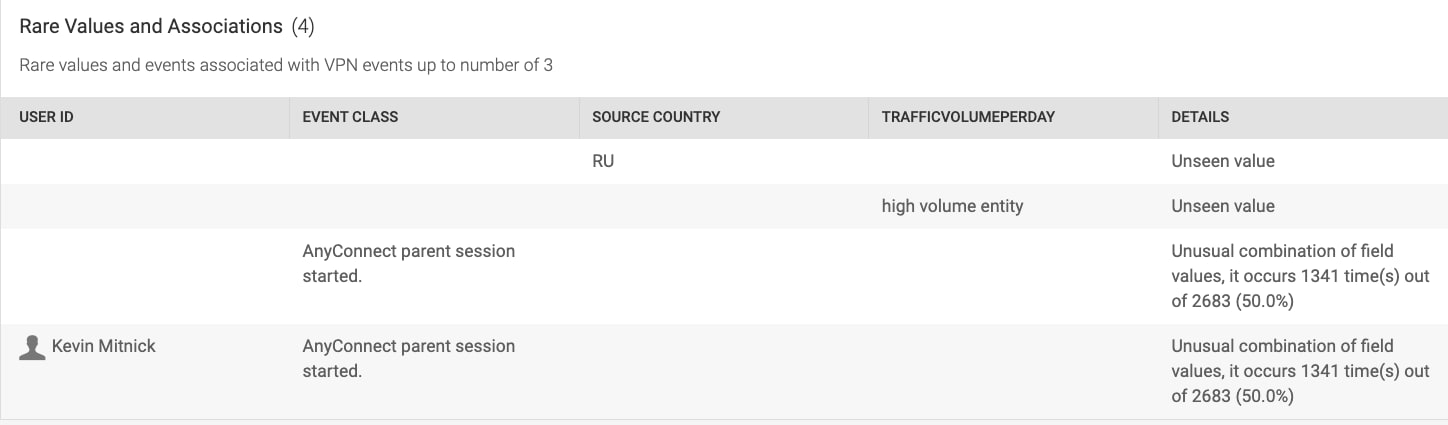The width and height of the screenshot is (1448, 425).
Task: Click the user avatar icon beside Kevin Mitnick
Action: coord(32,347)
